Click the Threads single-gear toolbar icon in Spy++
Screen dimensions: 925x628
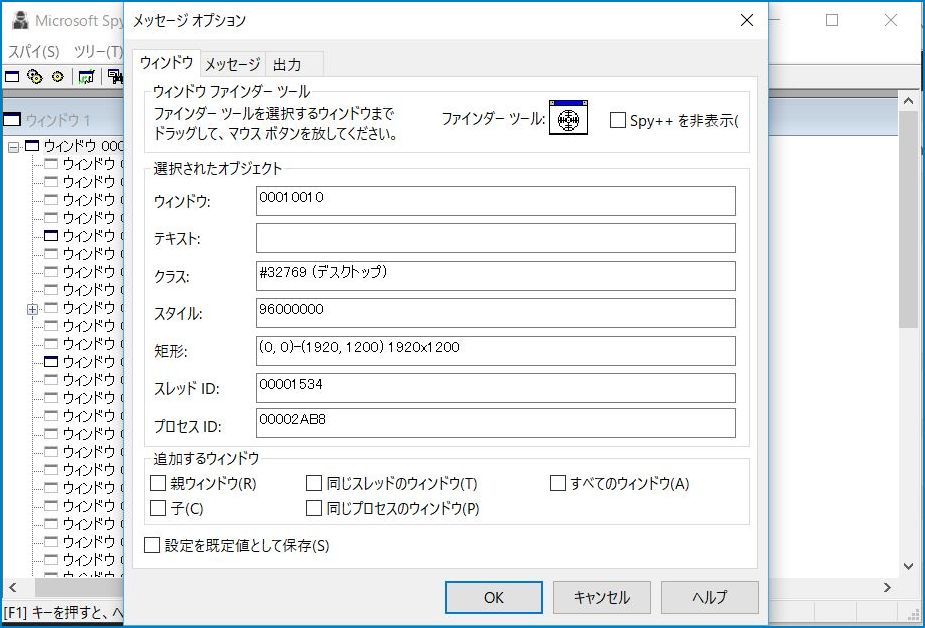57,77
